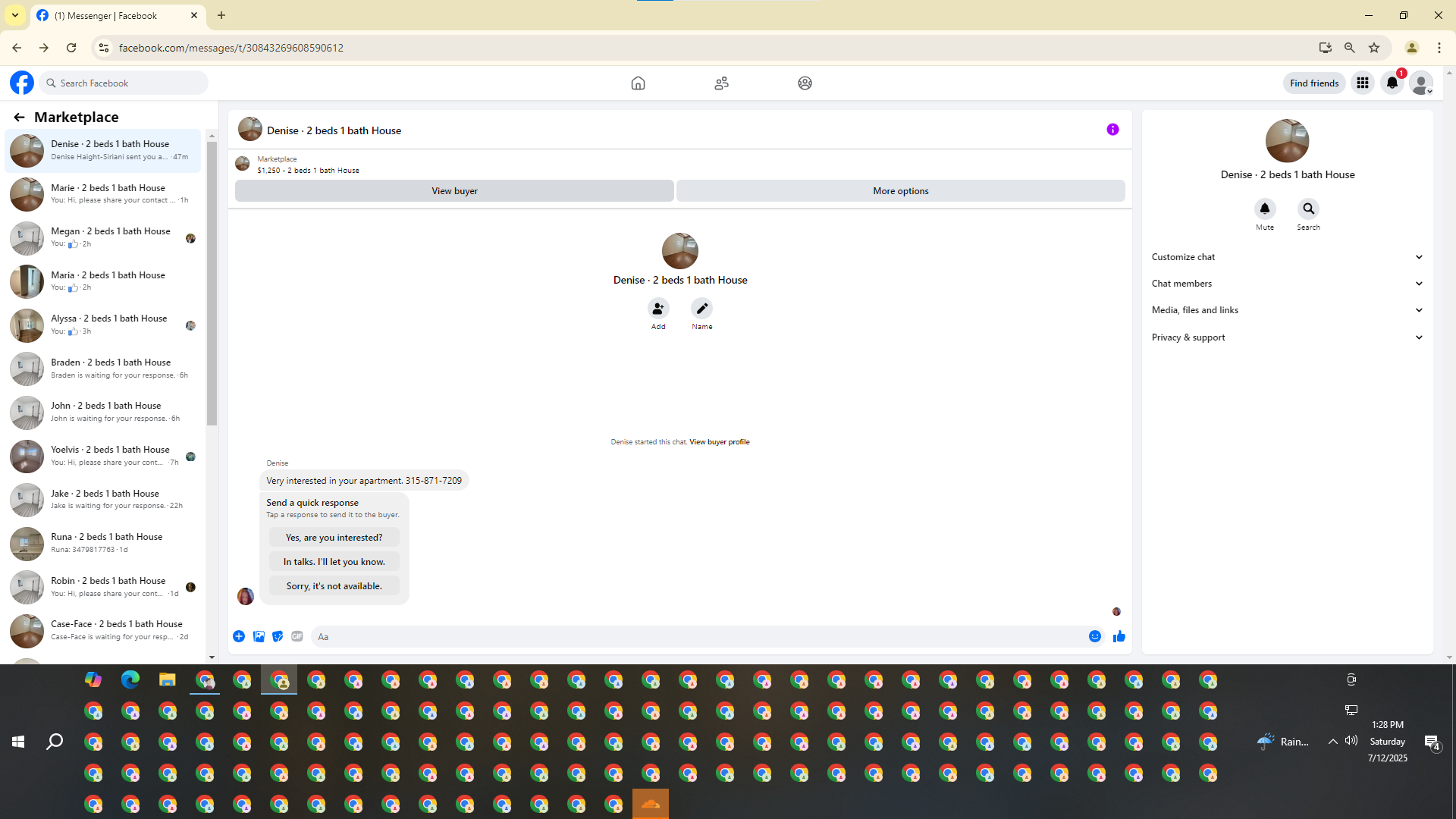This screenshot has height=819, width=1456.
Task: Expand the Privacy & support section
Action: 1287,337
